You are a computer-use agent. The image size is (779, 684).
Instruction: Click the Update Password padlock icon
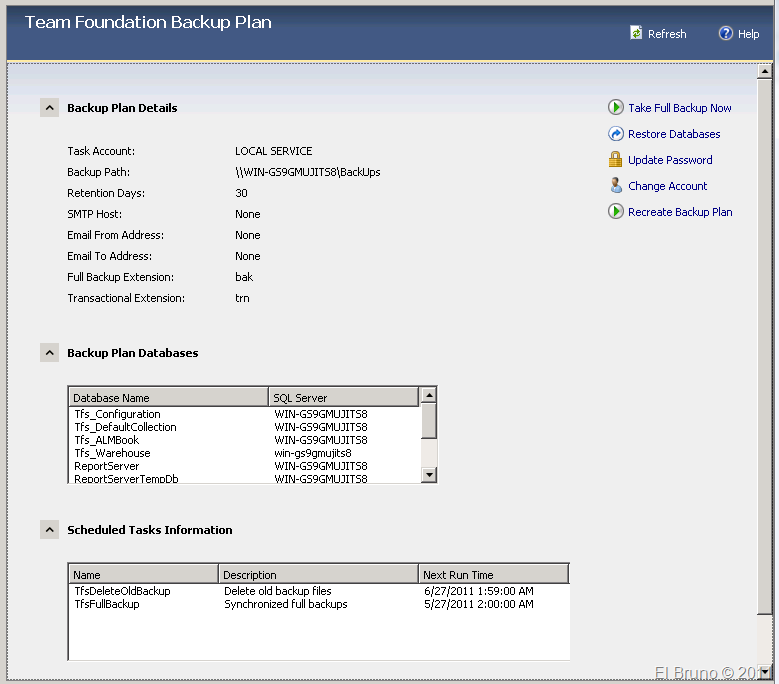pos(616,160)
